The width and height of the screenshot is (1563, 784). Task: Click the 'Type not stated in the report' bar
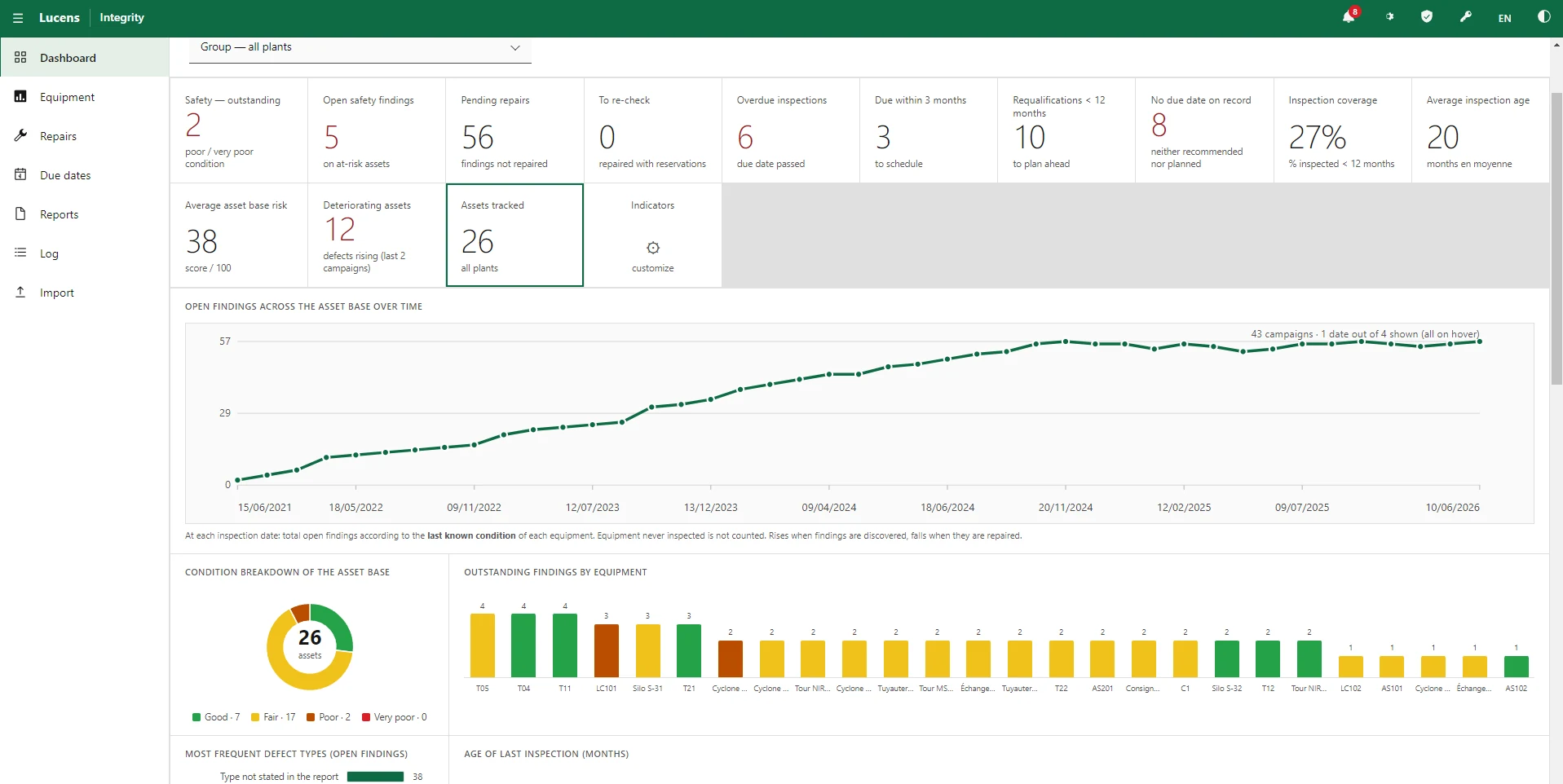point(375,777)
